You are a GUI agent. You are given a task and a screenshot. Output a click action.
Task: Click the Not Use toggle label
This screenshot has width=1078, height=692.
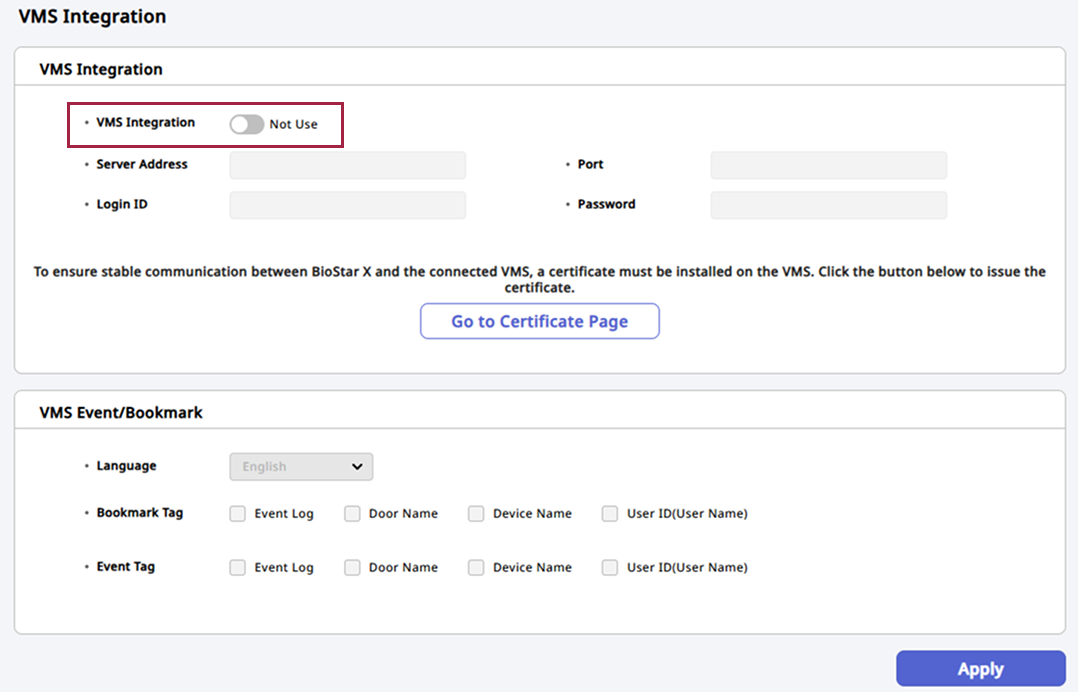[x=293, y=125]
